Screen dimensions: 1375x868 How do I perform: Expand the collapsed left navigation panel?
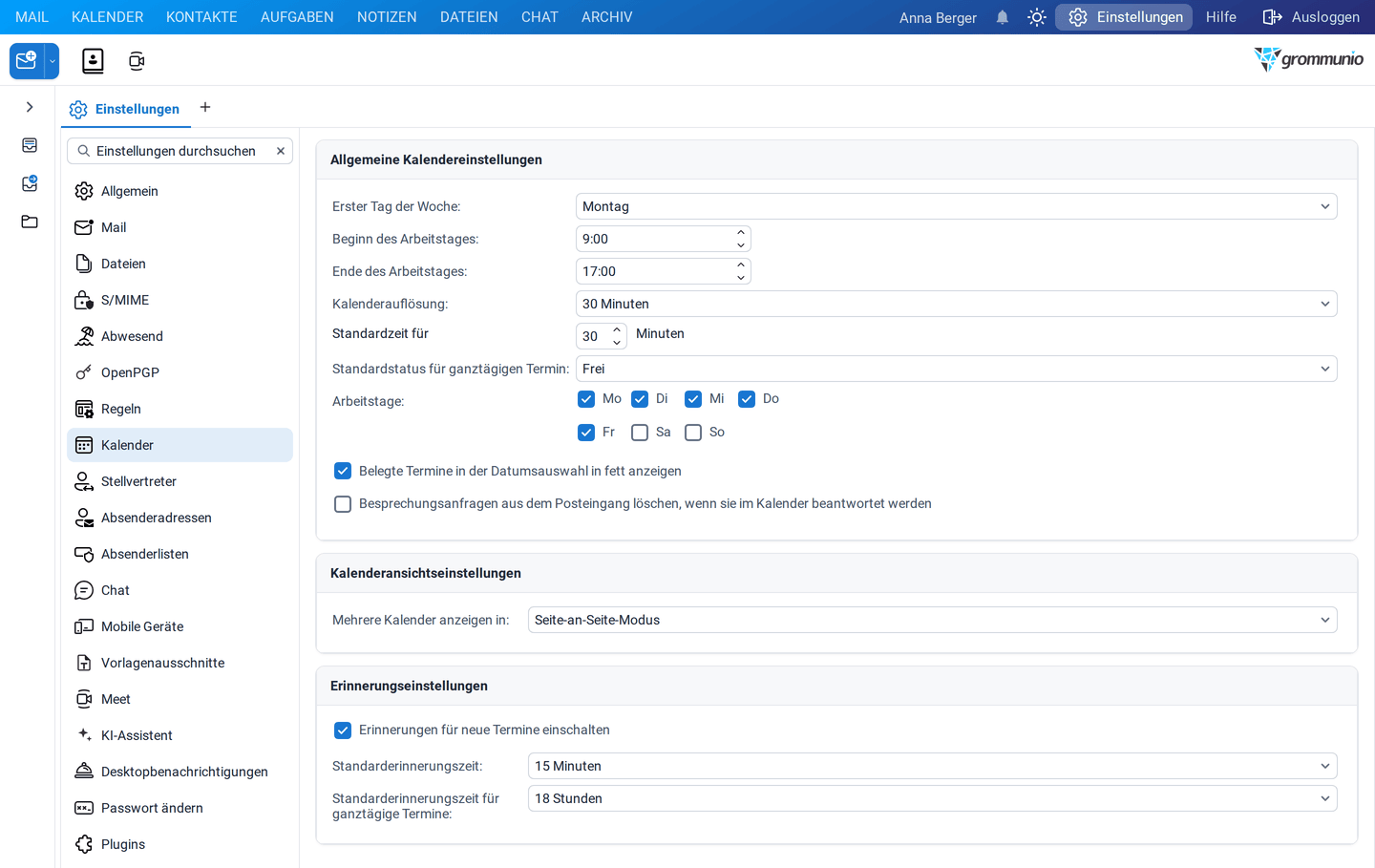(30, 107)
